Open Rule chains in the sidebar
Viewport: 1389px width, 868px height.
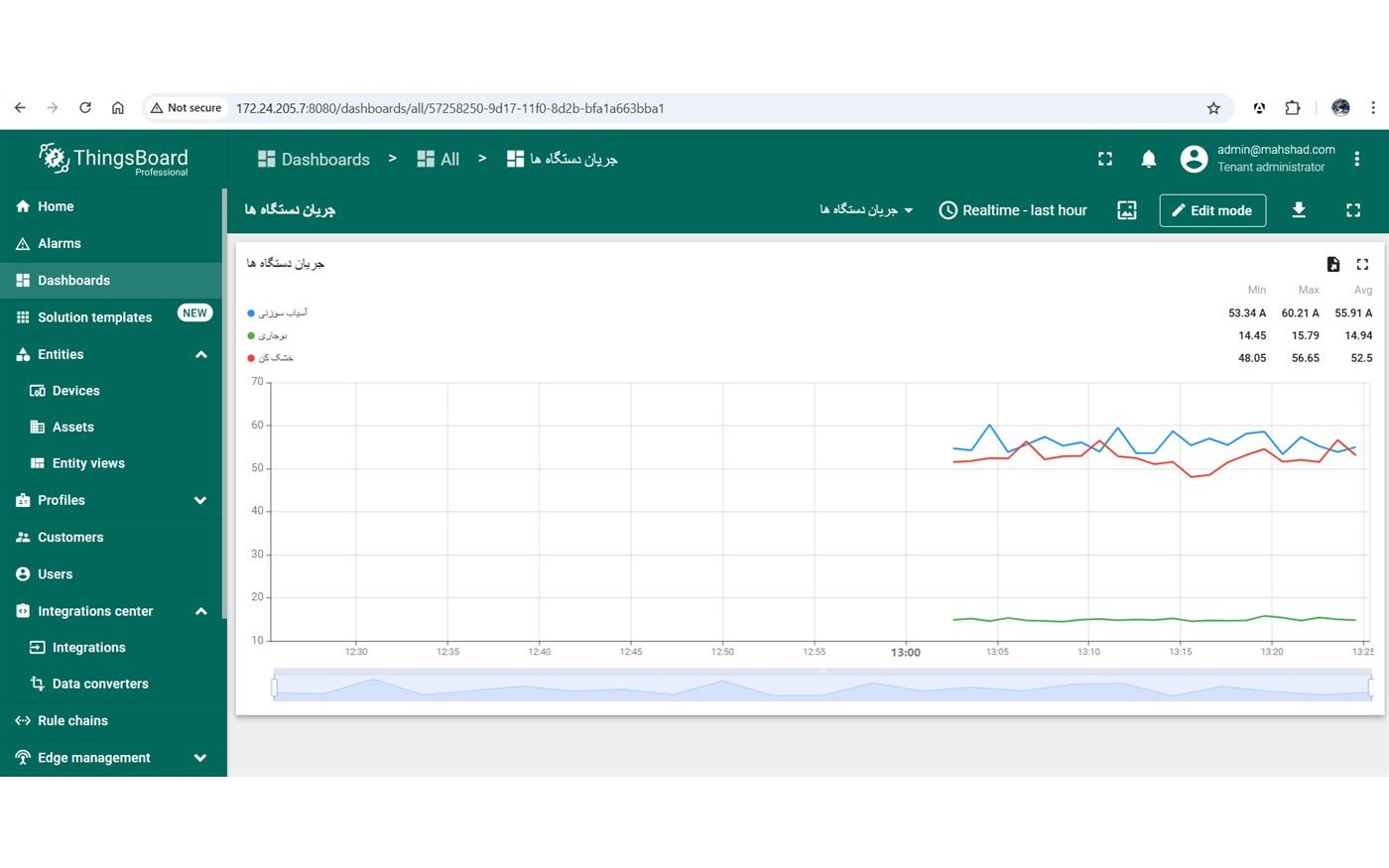[x=111, y=721]
